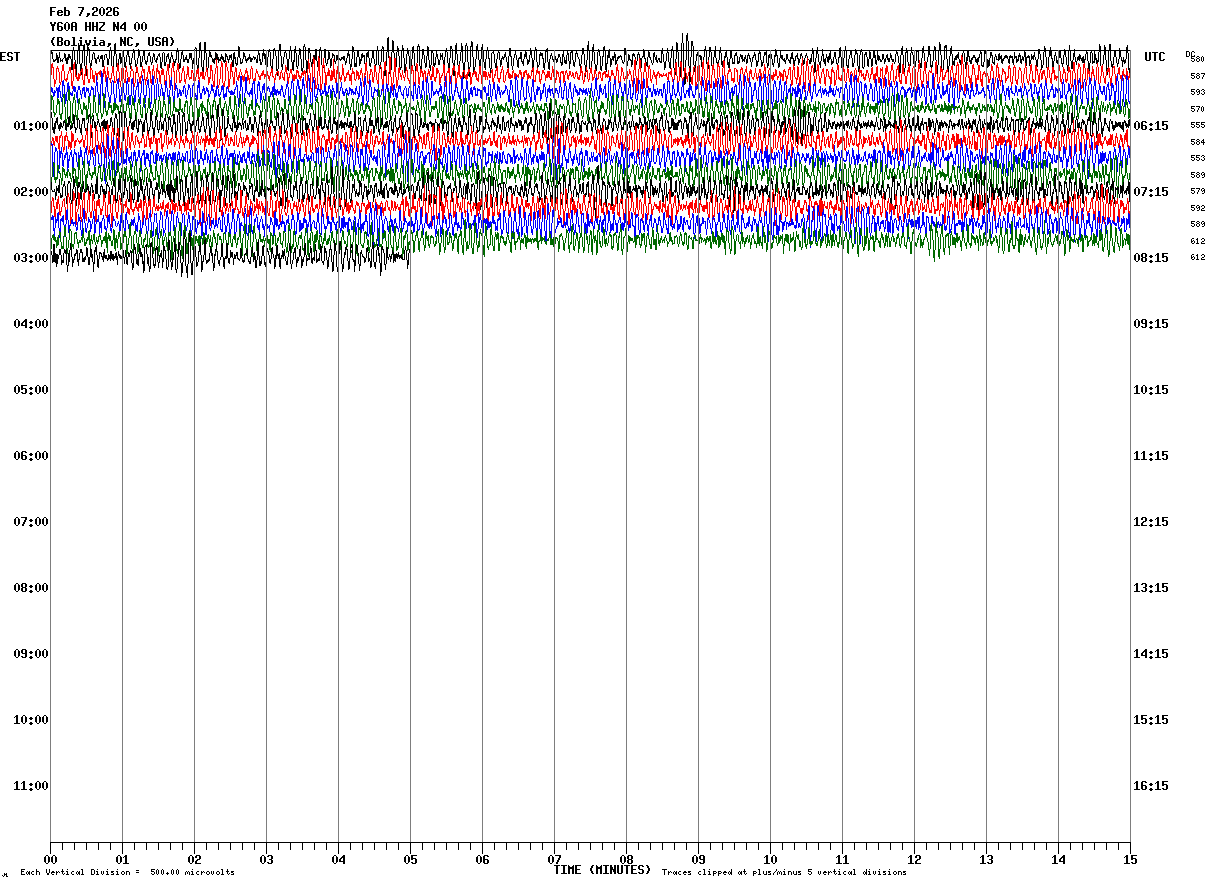Click the minute tick label '15' on bottom axis
Viewport: 1210px width, 886px height.
(1130, 860)
